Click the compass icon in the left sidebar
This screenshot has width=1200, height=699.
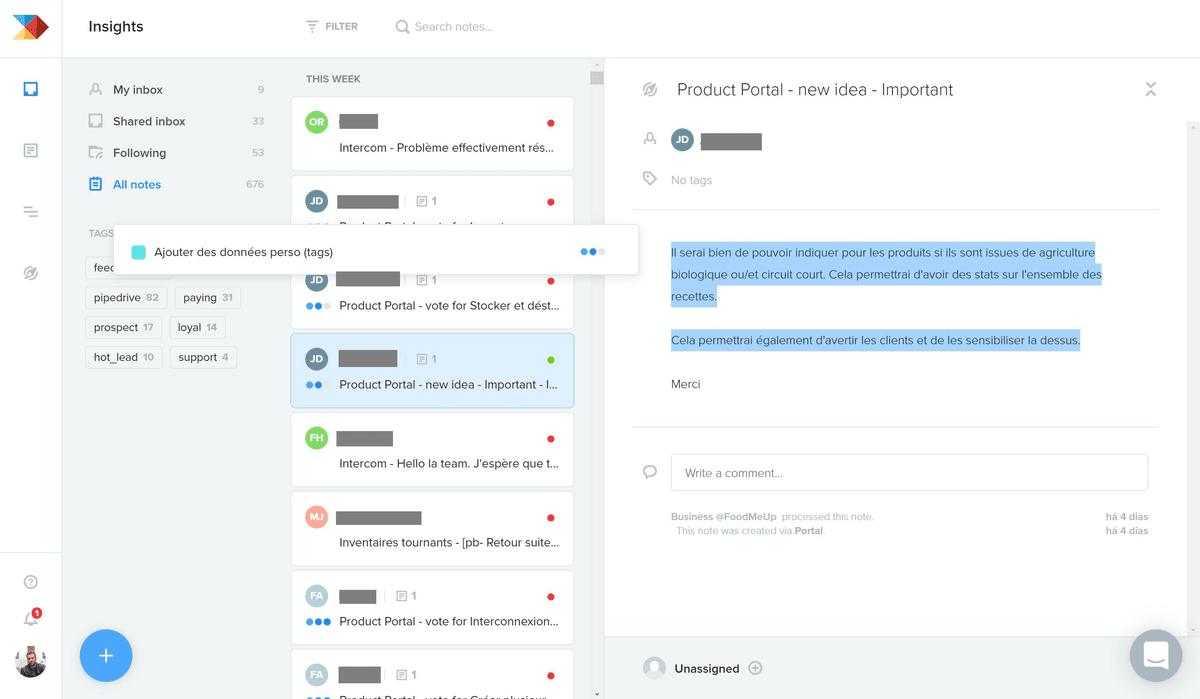30,272
